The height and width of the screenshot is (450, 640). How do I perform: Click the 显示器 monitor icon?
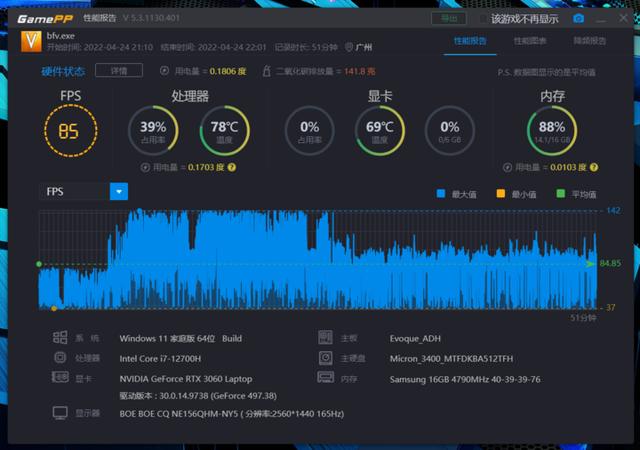60,412
